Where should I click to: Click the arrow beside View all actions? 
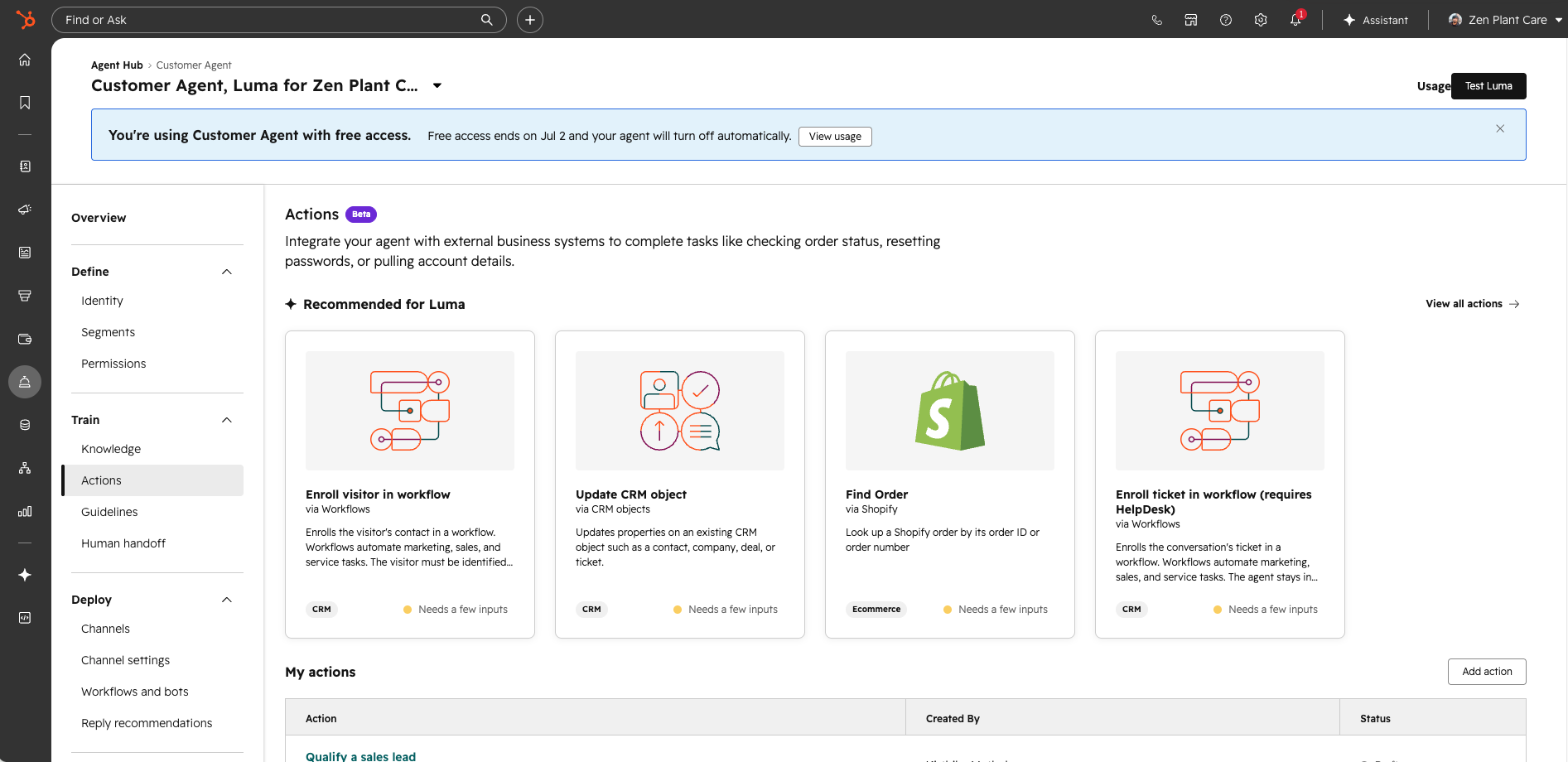(1514, 304)
